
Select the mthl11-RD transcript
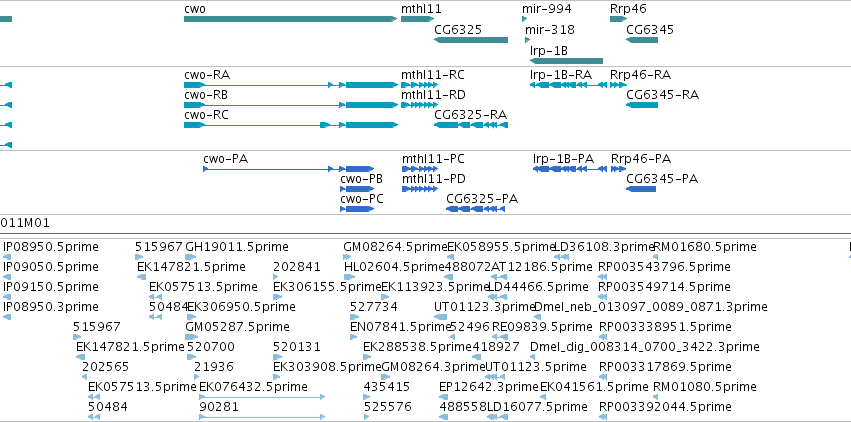click(419, 105)
